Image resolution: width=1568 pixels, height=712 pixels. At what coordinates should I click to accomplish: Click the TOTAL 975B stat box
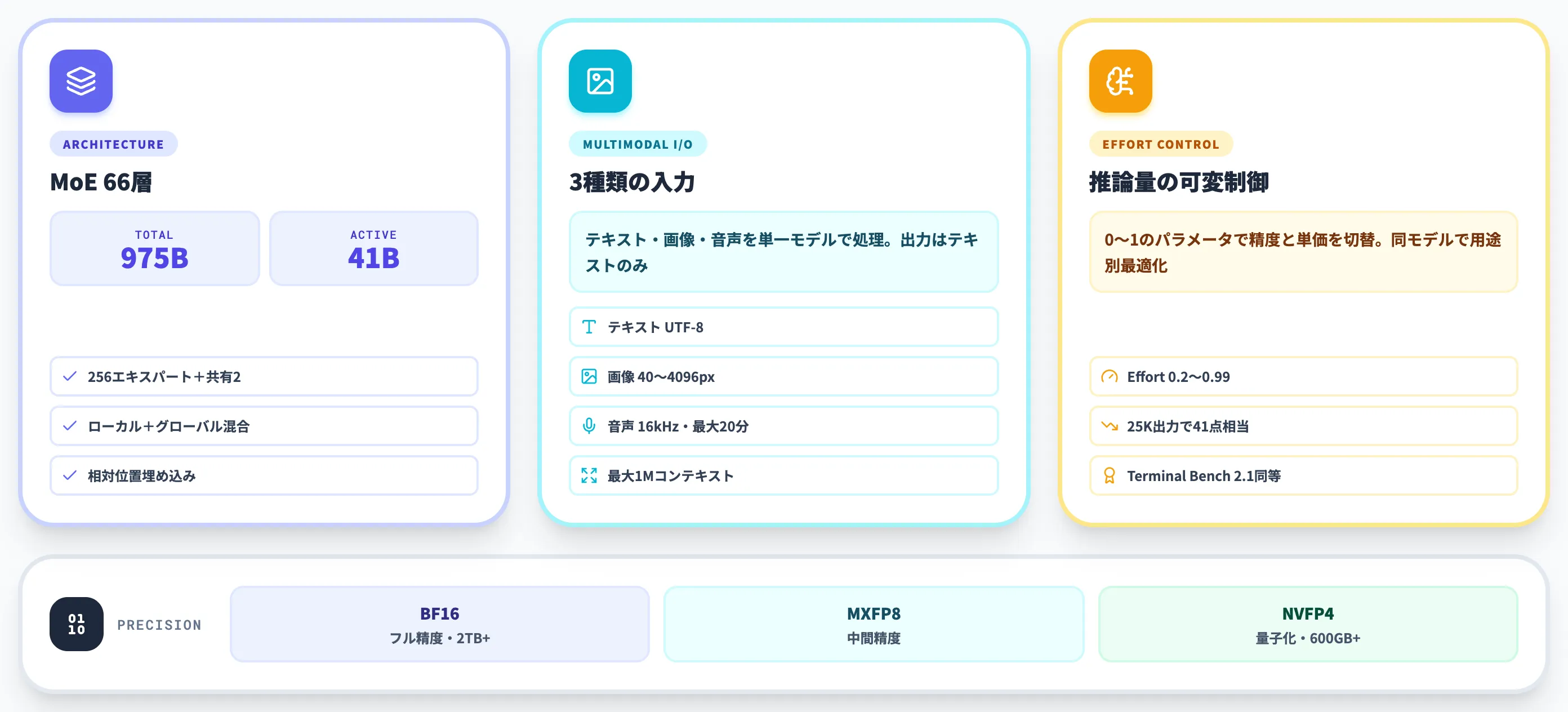pos(155,249)
